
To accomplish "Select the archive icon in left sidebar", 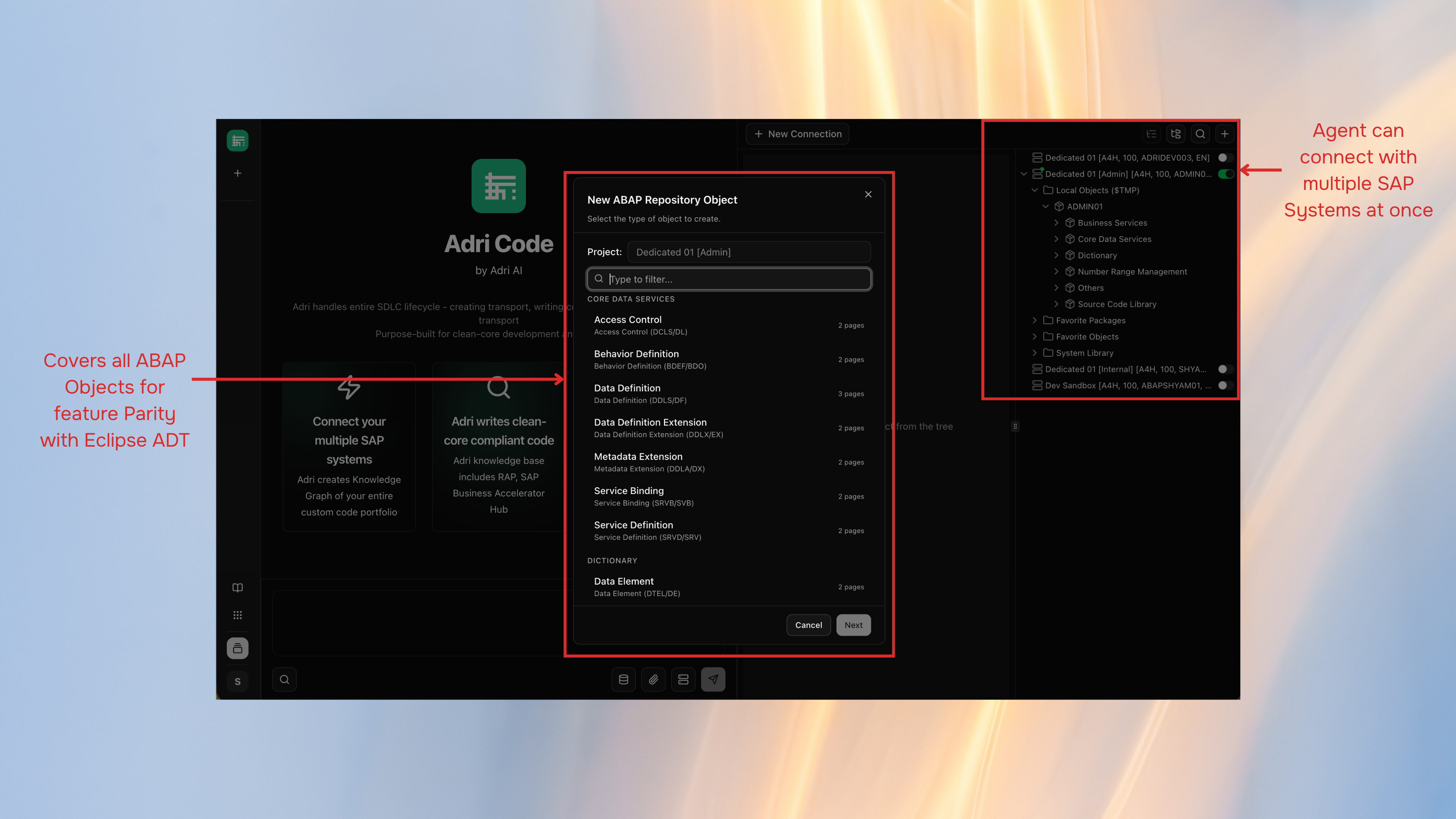I will [x=238, y=648].
